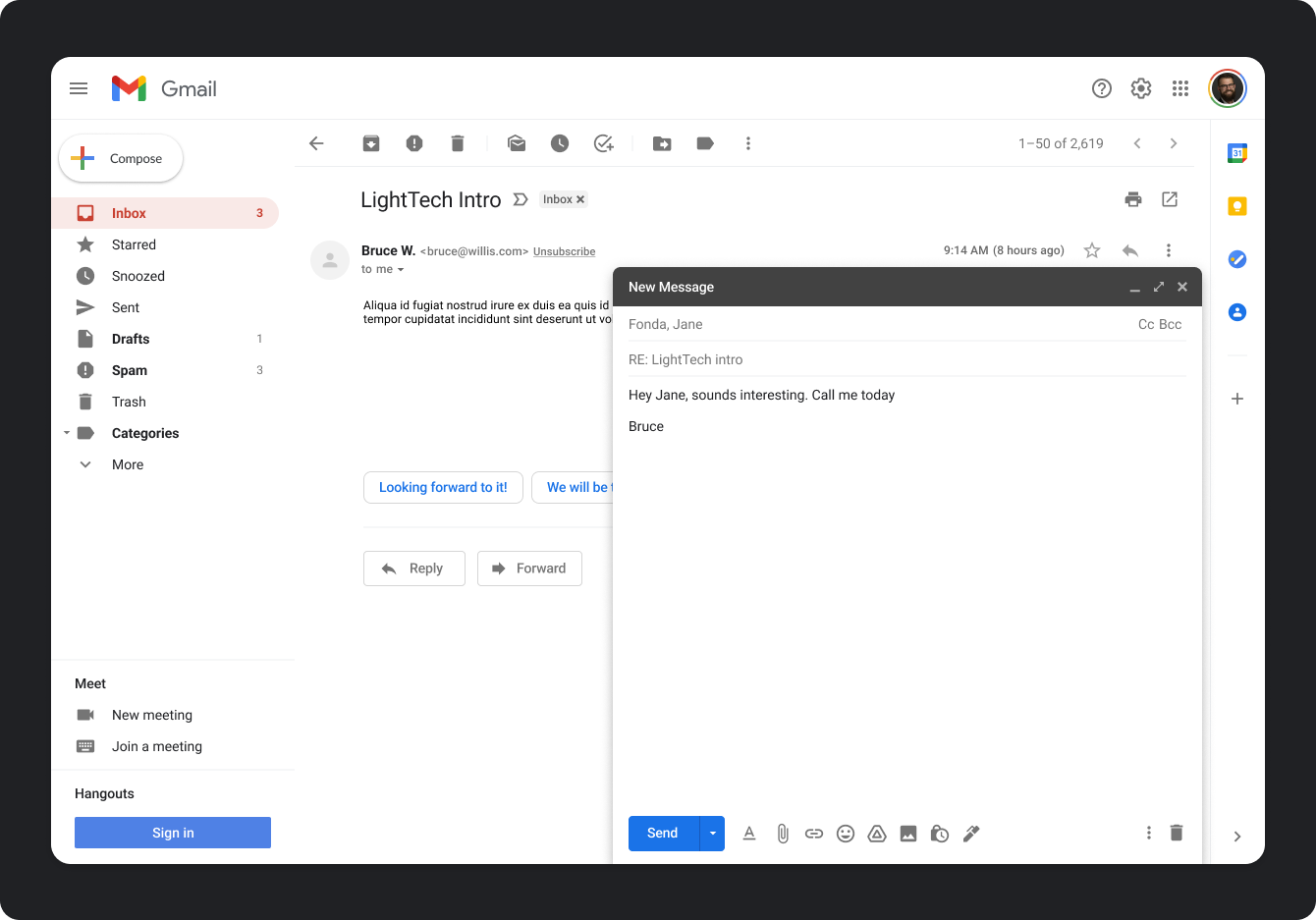Image resolution: width=1316 pixels, height=920 pixels.
Task: Toggle the main menu hamburger
Action: pos(79,88)
